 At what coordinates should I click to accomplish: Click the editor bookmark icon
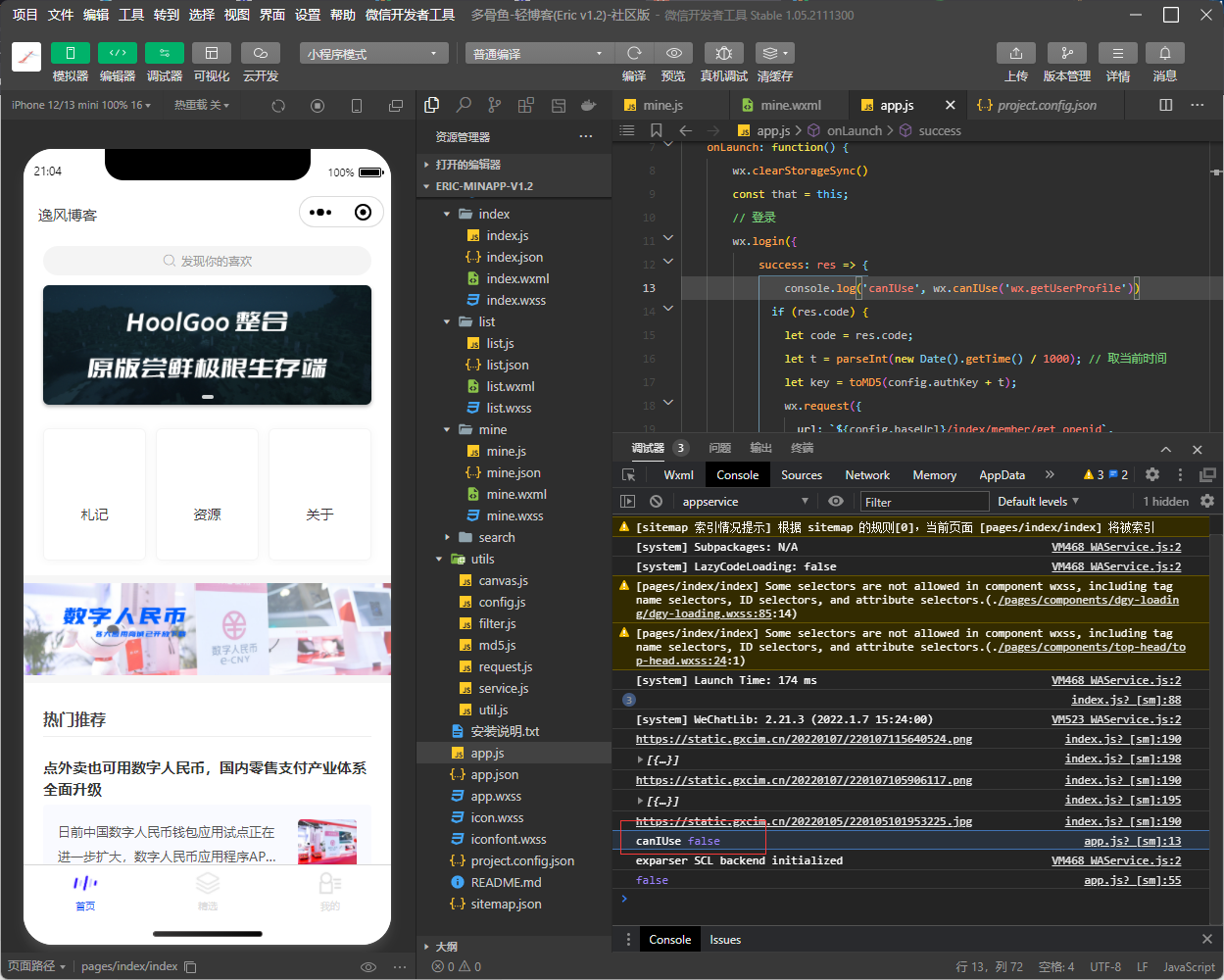pos(656,130)
